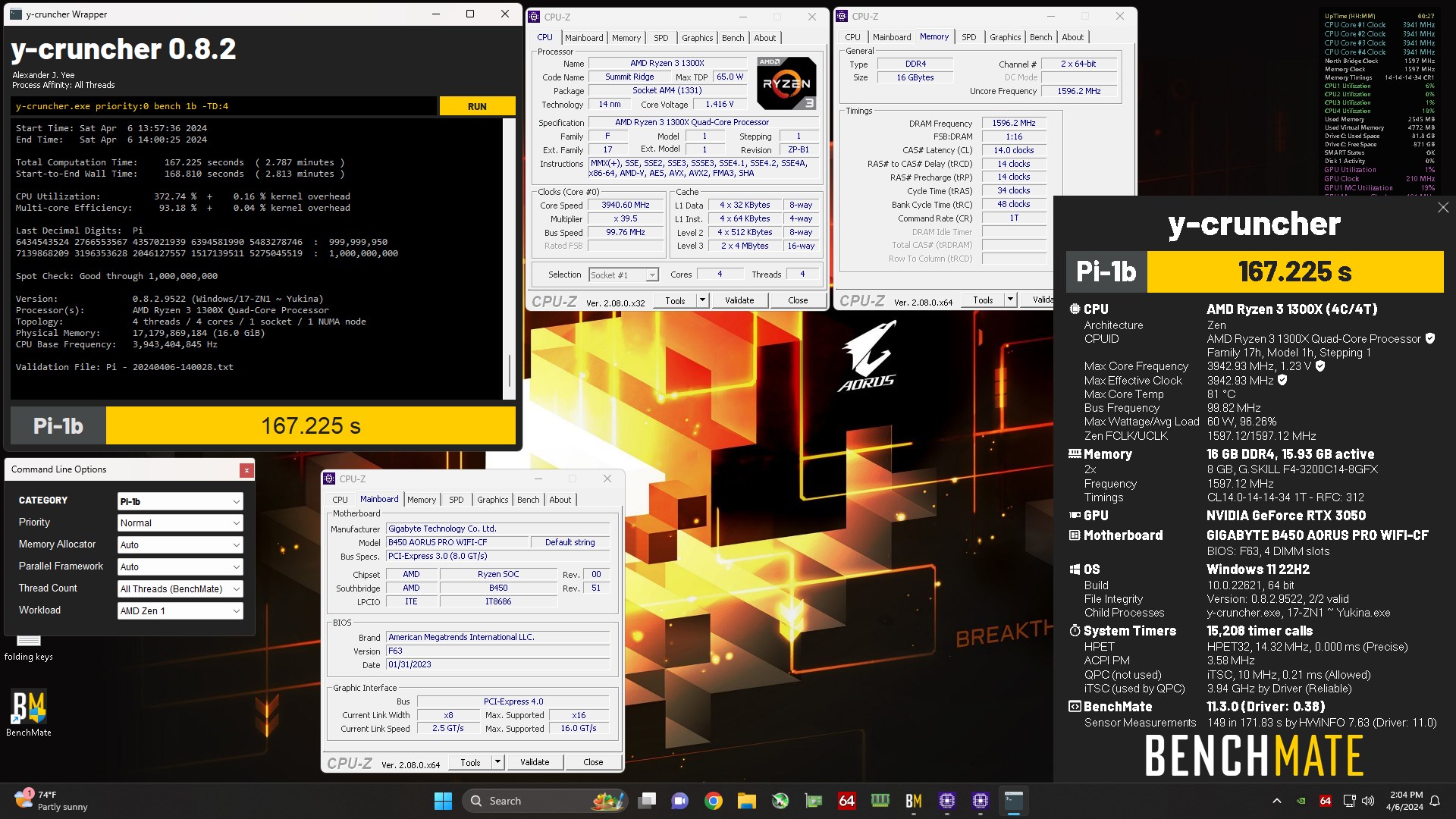Click the CAS# Latency value 14.0 clocks
Screen dimensions: 1456x819
(x=1014, y=150)
